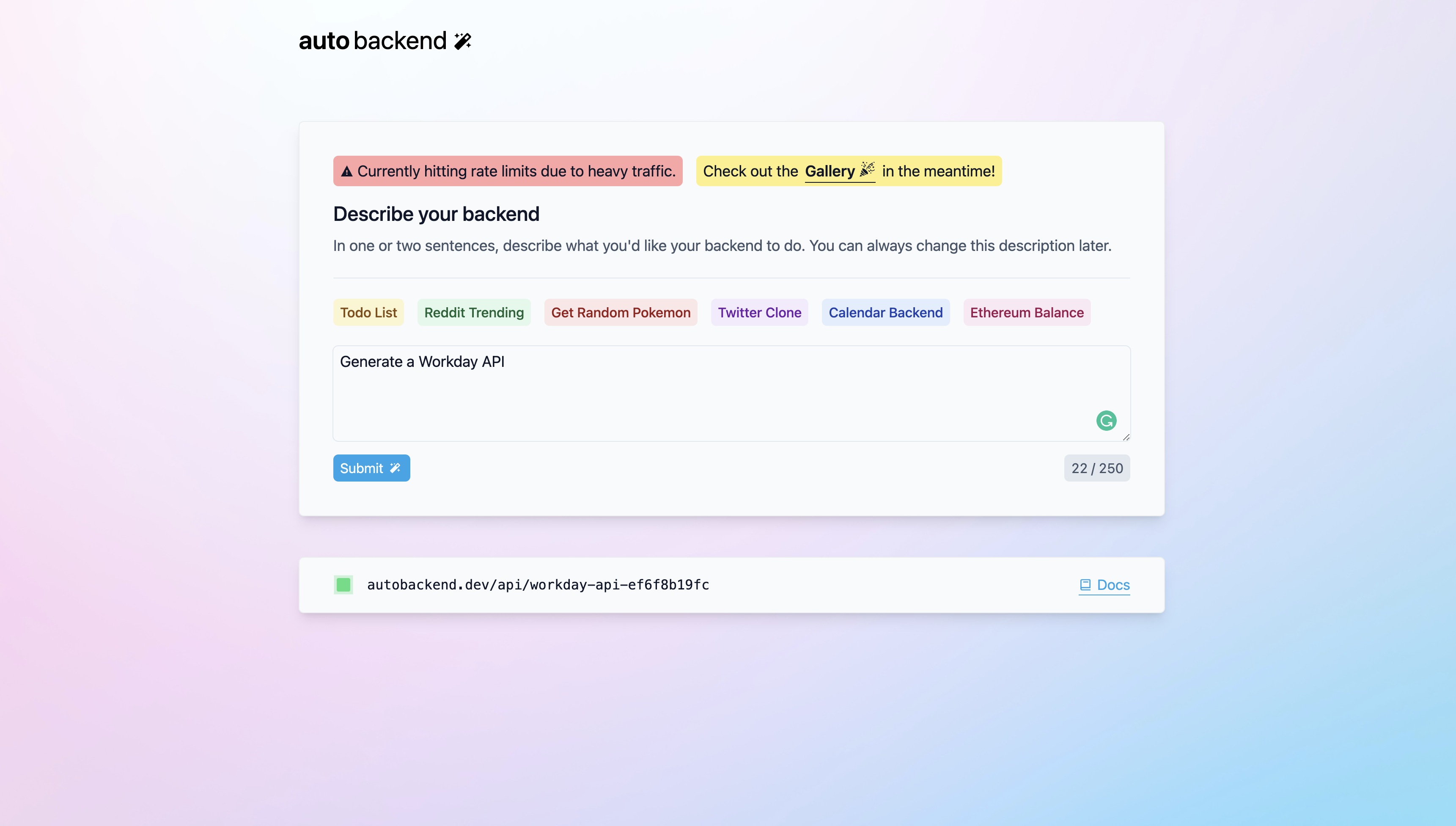Viewport: 1456px width, 826px height.
Task: Select the Todo List example tag
Action: 368,312
